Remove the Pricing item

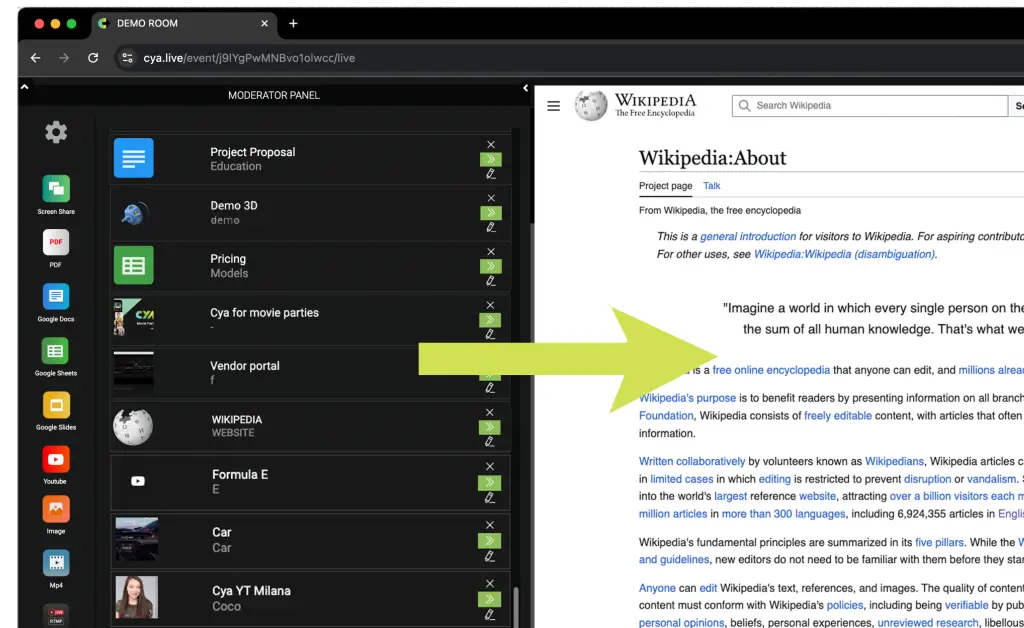coord(490,251)
